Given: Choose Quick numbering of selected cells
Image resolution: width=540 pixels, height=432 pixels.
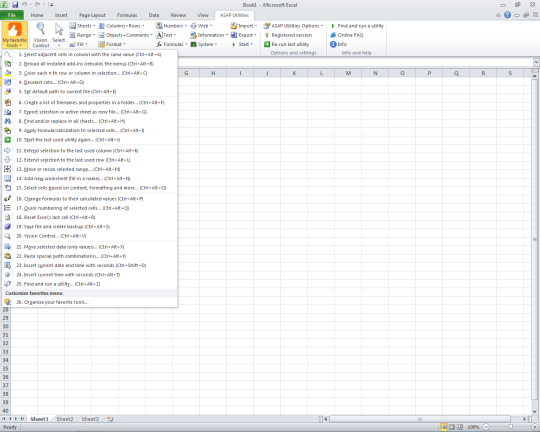Looking at the screenshot, I should click(90, 208).
